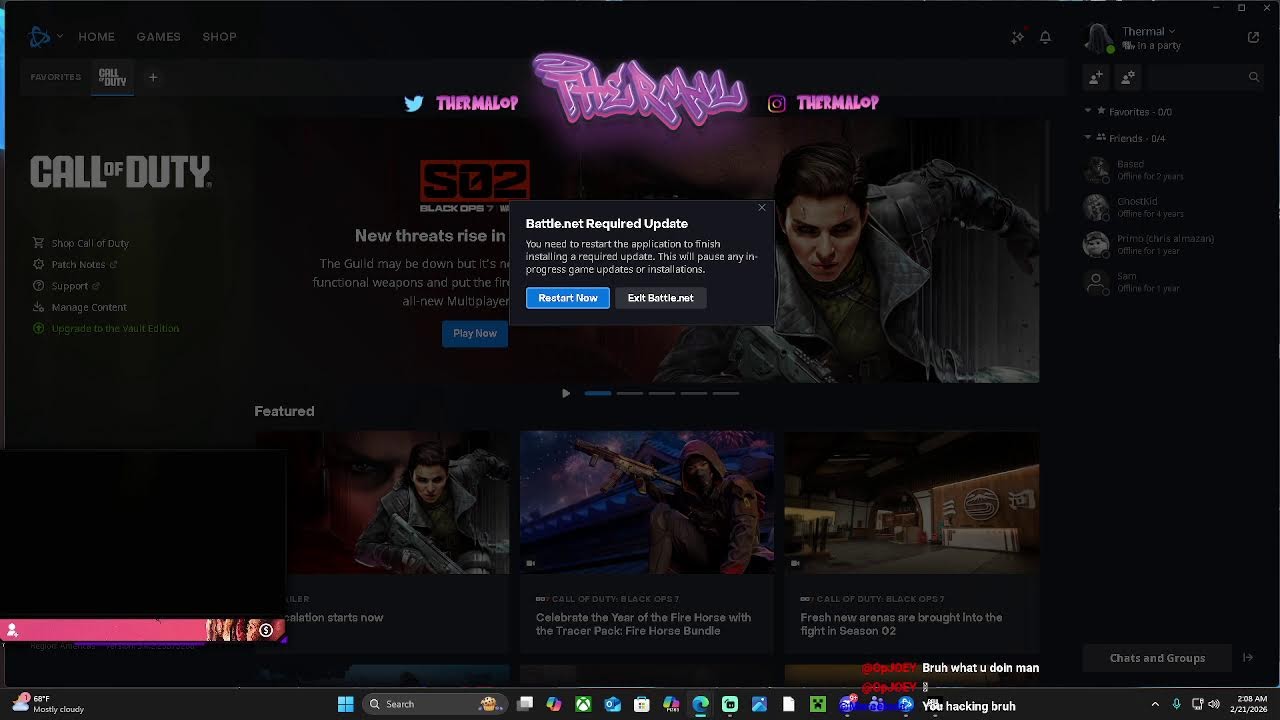Select friend Primo (chris almazan)
Viewport: 1280px width, 720px height.
point(1172,245)
